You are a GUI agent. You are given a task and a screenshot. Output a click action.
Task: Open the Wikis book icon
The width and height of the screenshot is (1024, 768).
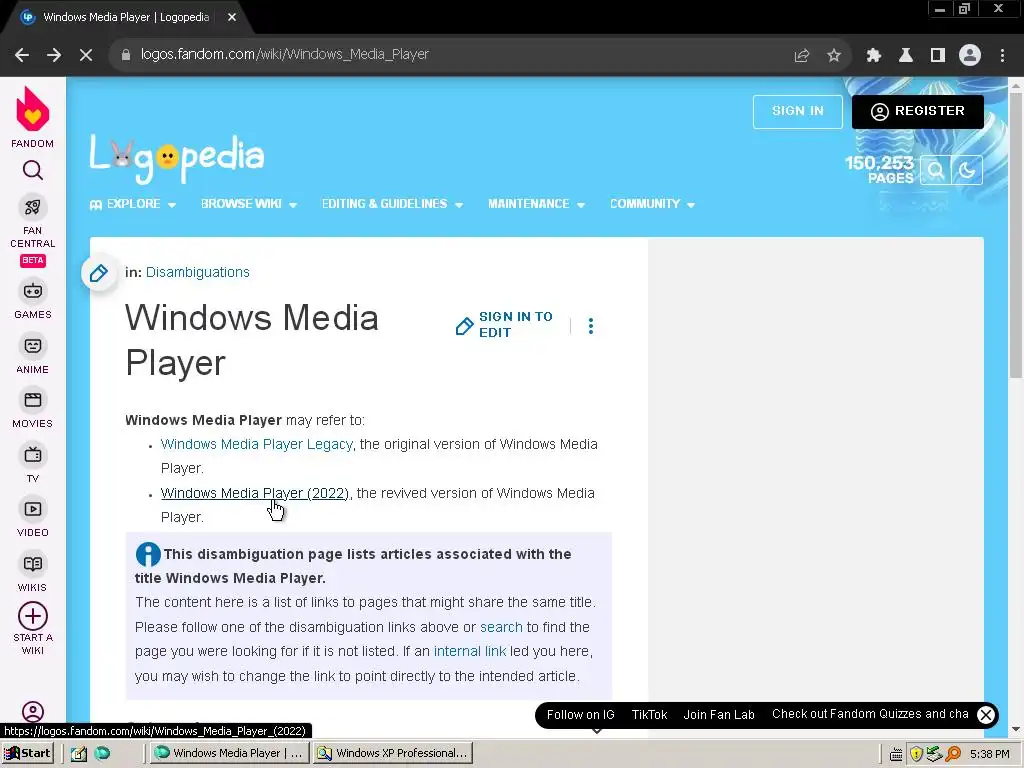33,564
